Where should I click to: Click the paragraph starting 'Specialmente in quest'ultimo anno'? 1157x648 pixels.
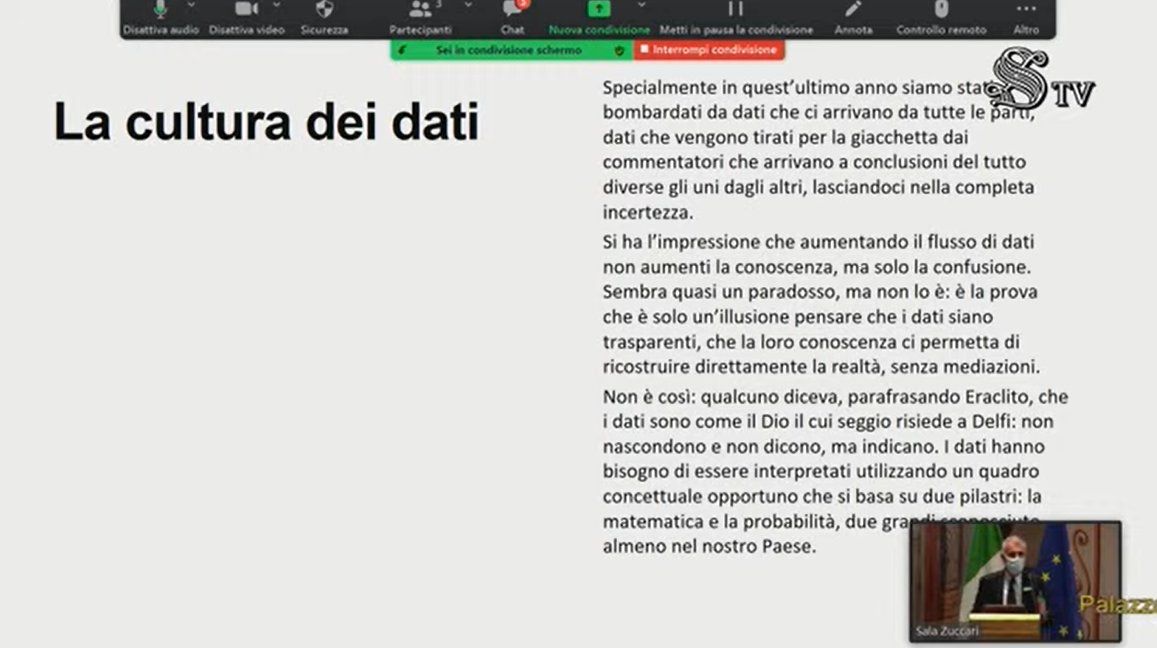(818, 150)
